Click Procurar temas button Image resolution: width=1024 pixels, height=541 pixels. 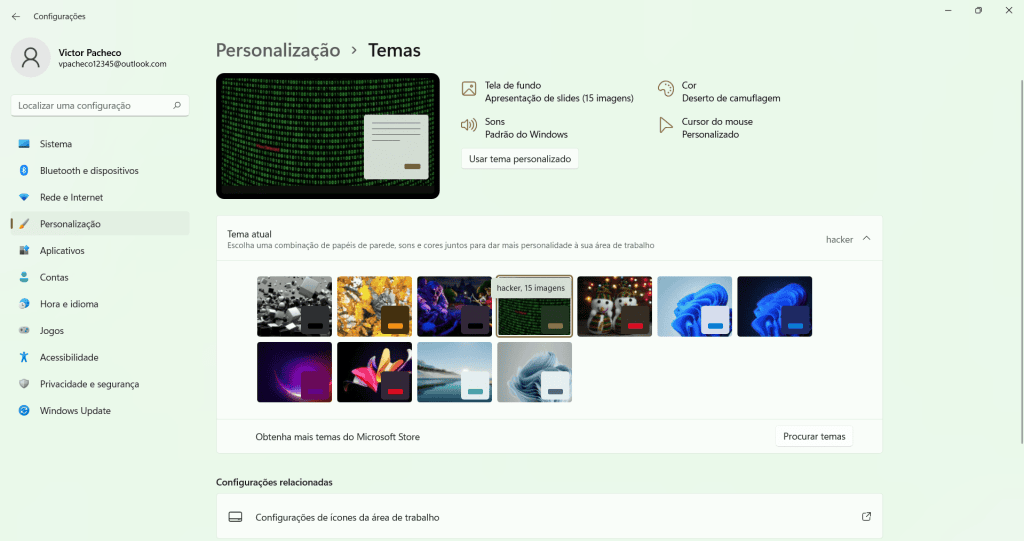point(814,436)
